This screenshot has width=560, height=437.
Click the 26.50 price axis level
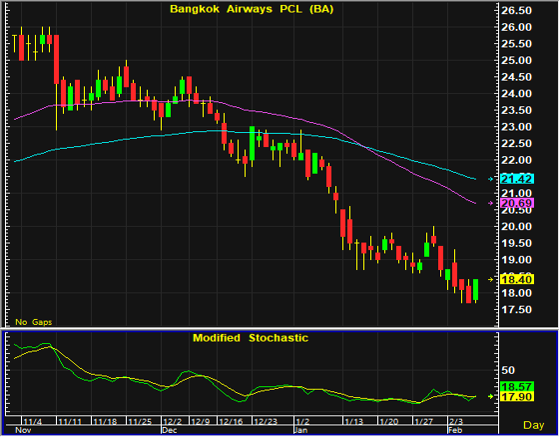[x=516, y=11]
